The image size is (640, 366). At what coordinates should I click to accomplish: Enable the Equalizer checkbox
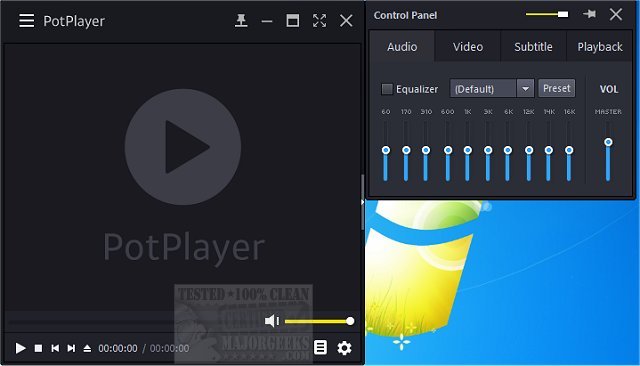[387, 89]
